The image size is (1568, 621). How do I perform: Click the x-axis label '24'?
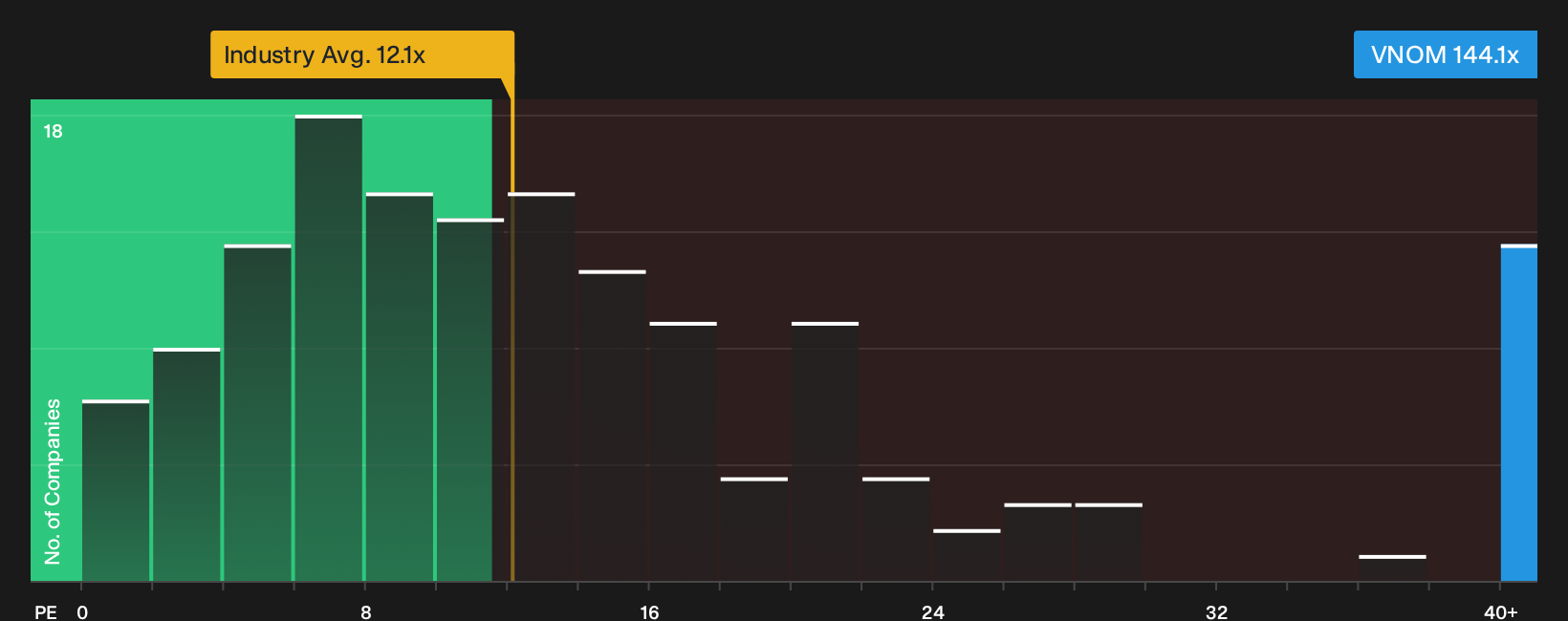coord(933,611)
